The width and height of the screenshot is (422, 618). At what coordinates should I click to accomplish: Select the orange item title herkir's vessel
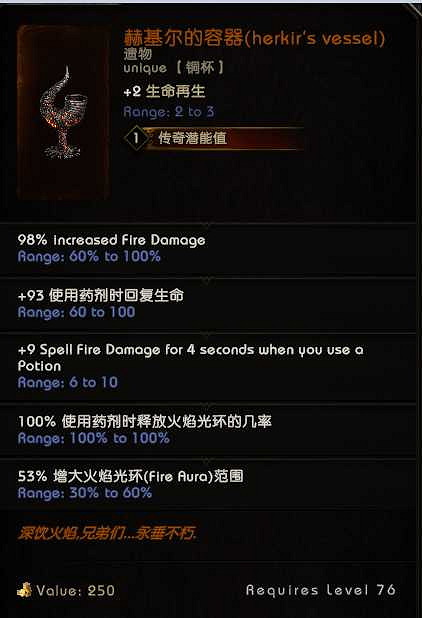point(255,38)
